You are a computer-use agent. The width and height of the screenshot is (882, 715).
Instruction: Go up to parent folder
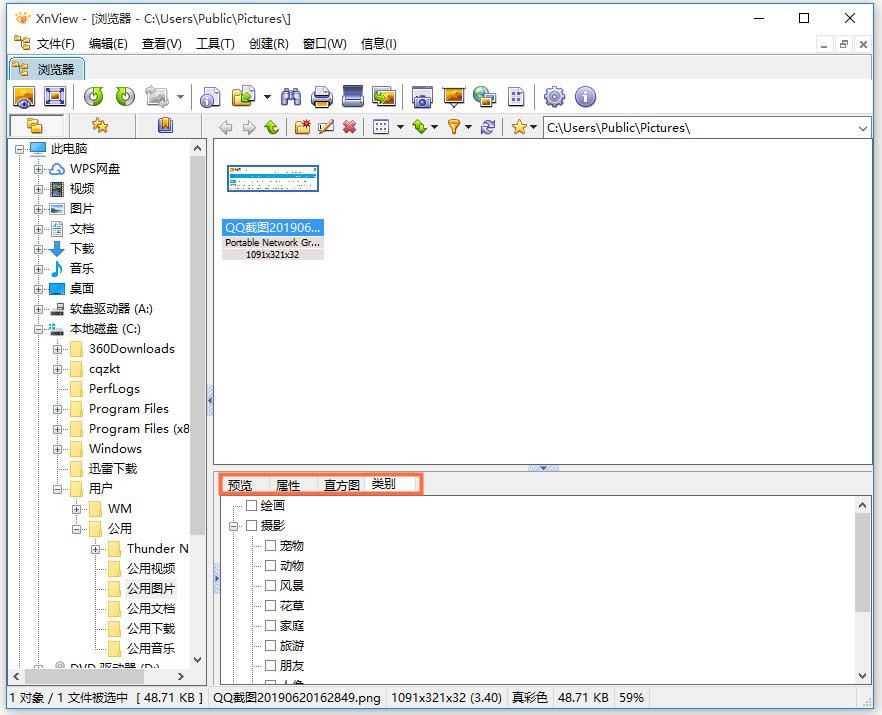pyautogui.click(x=272, y=128)
